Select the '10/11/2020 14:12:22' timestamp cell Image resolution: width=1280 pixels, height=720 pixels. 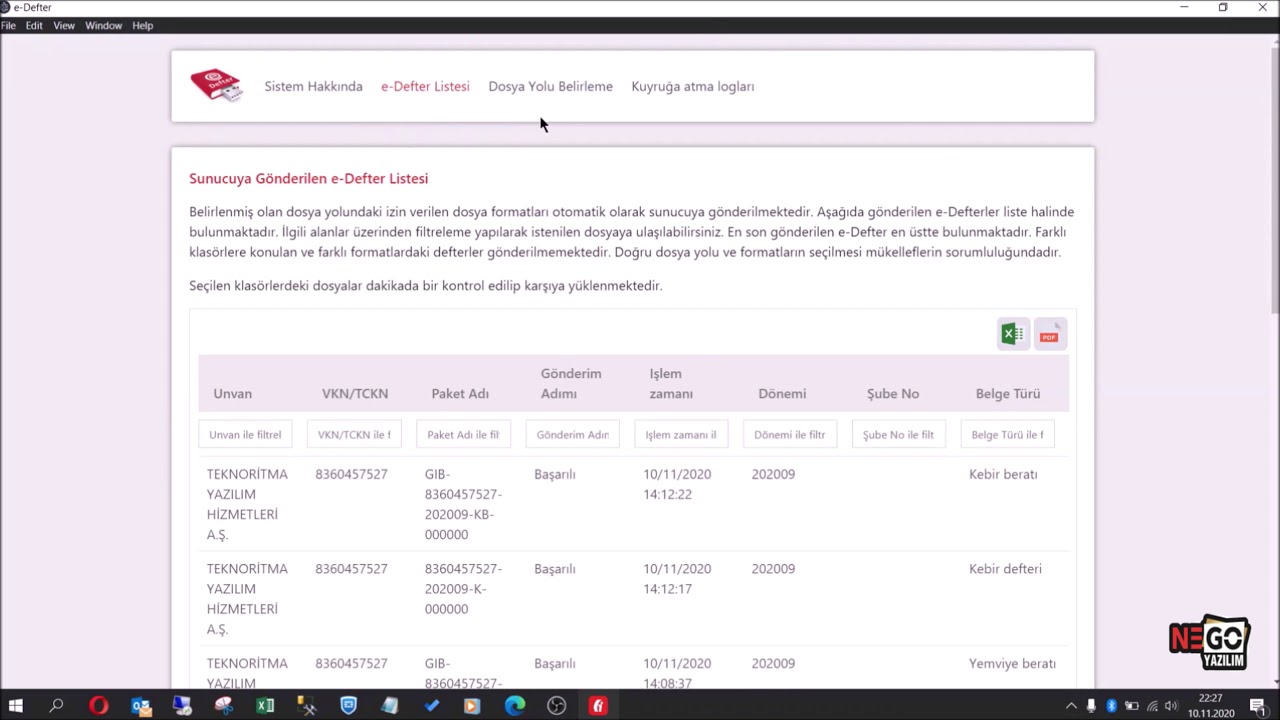[x=677, y=484]
